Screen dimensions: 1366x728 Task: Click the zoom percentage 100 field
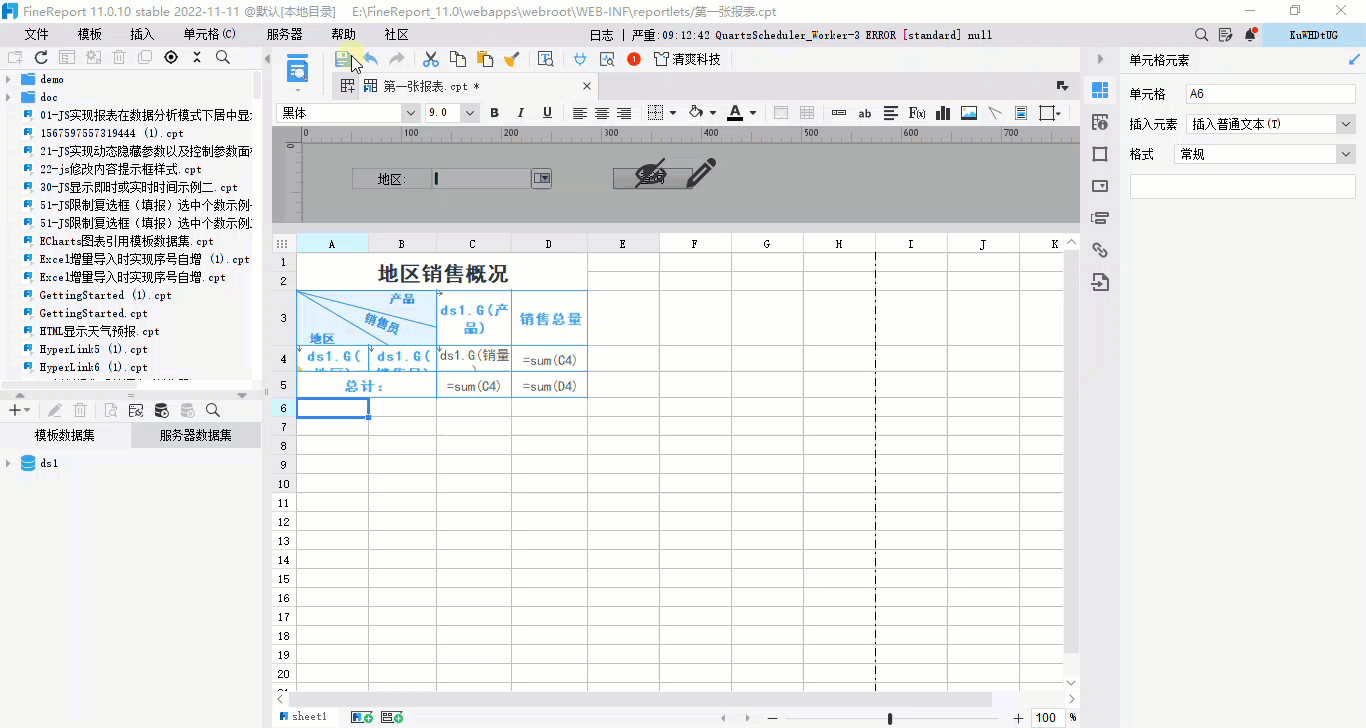coord(1047,718)
